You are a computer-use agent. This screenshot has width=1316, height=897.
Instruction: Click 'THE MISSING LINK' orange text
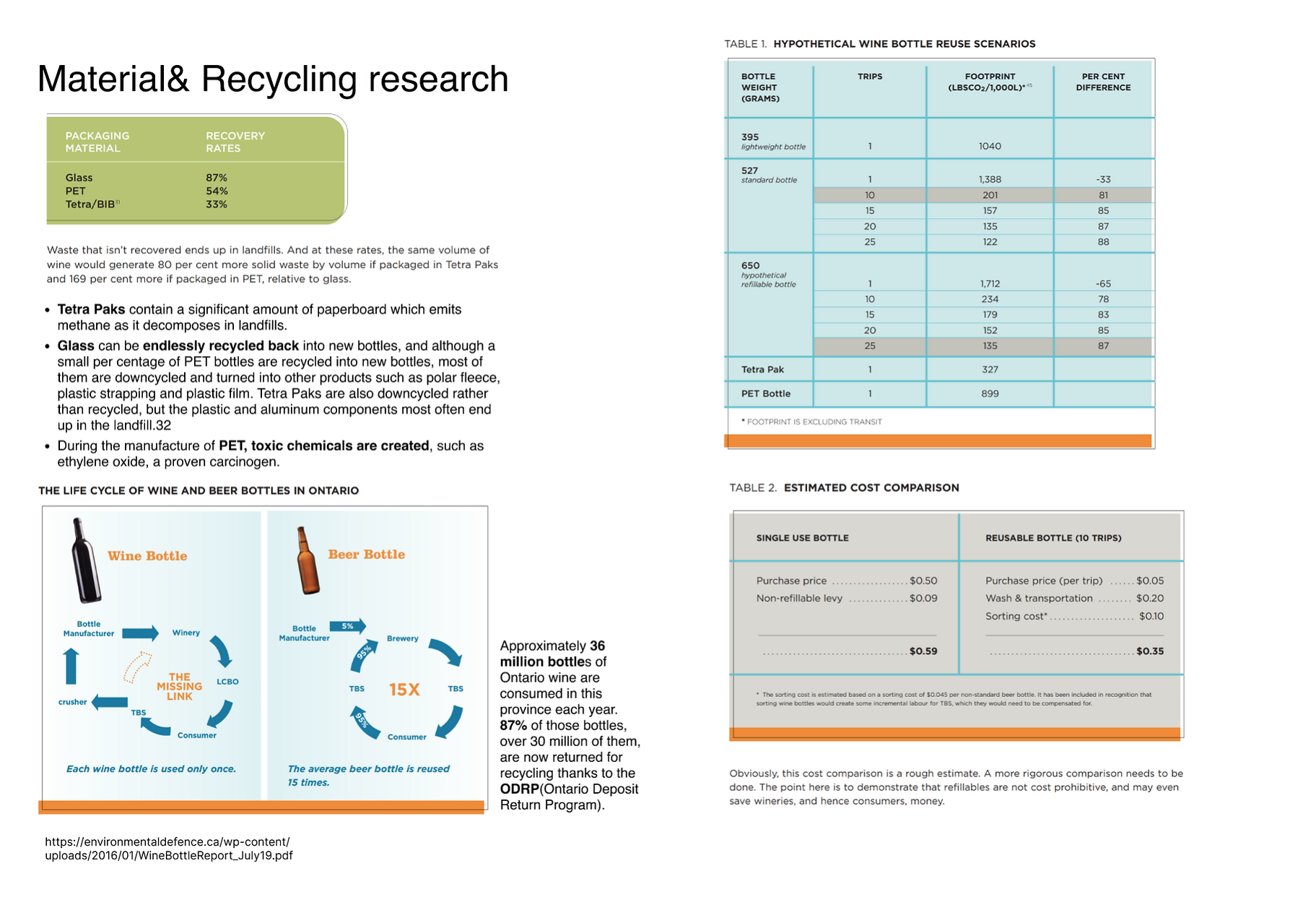tap(179, 687)
